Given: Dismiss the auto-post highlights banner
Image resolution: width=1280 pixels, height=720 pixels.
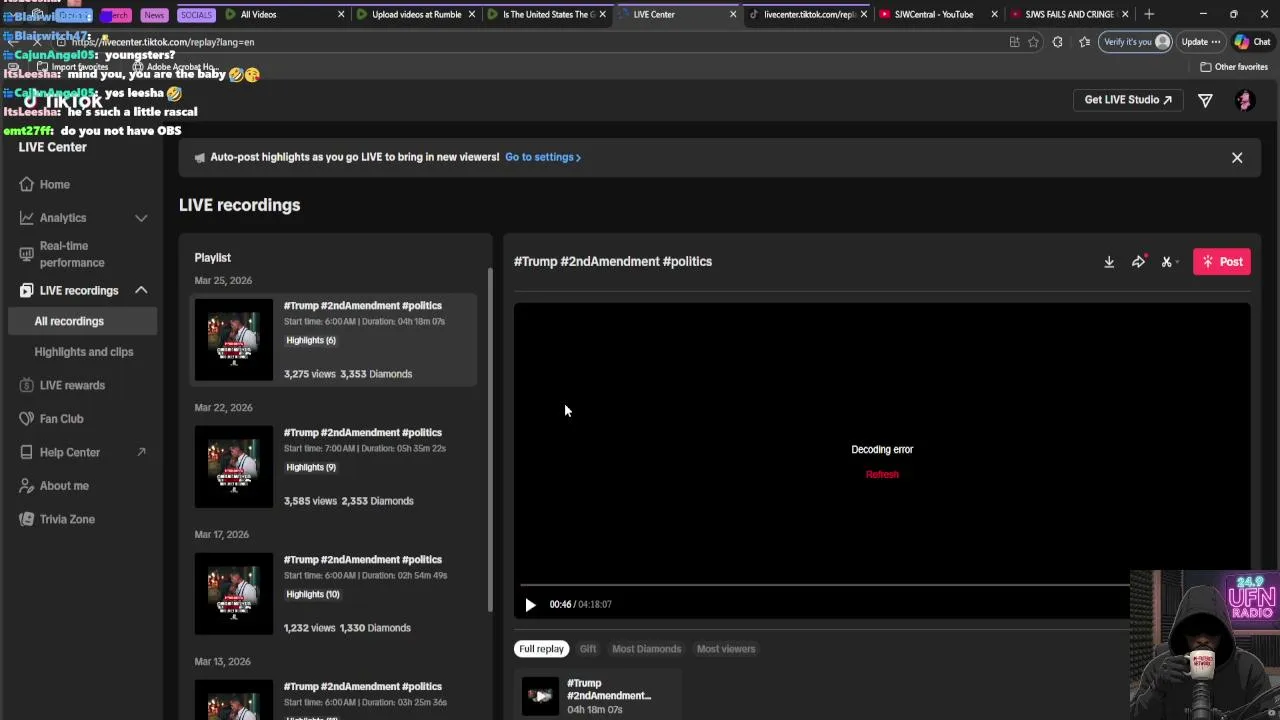Looking at the screenshot, I should [1237, 158].
